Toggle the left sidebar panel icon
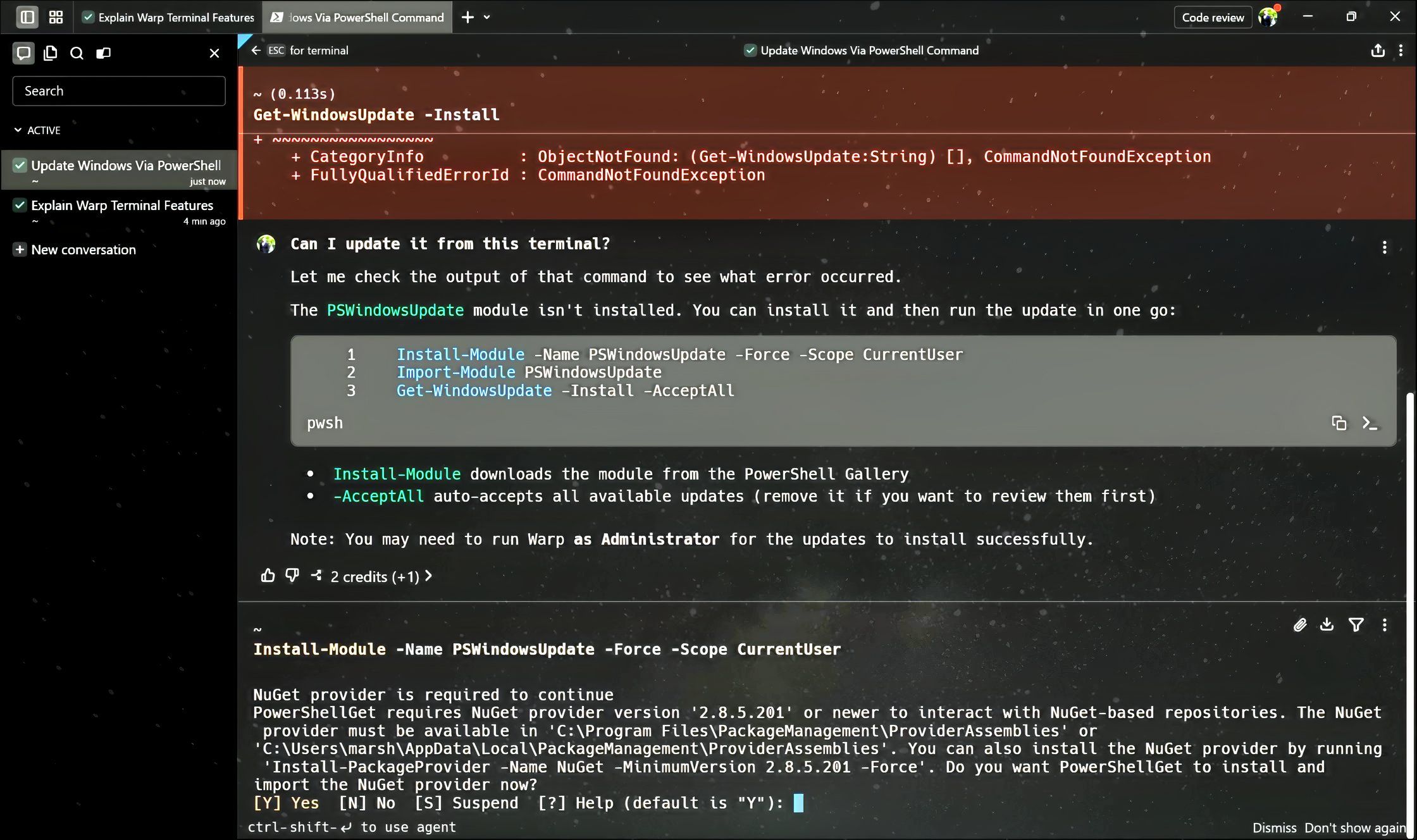 tap(27, 17)
